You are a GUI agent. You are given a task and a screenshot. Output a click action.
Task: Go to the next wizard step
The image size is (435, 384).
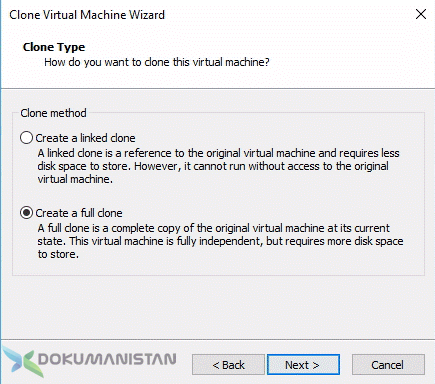[303, 365]
